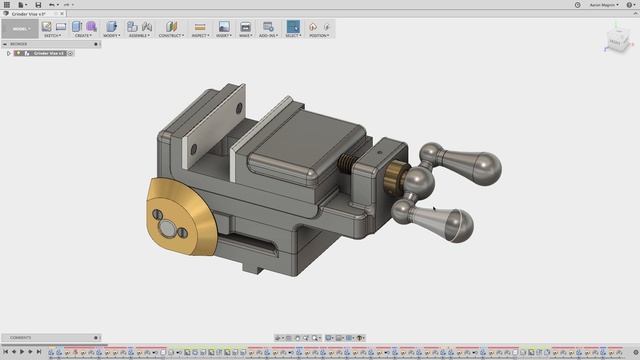Click the Capture Position icon
Screen dimensions: 640x360
pyautogui.click(x=313, y=27)
